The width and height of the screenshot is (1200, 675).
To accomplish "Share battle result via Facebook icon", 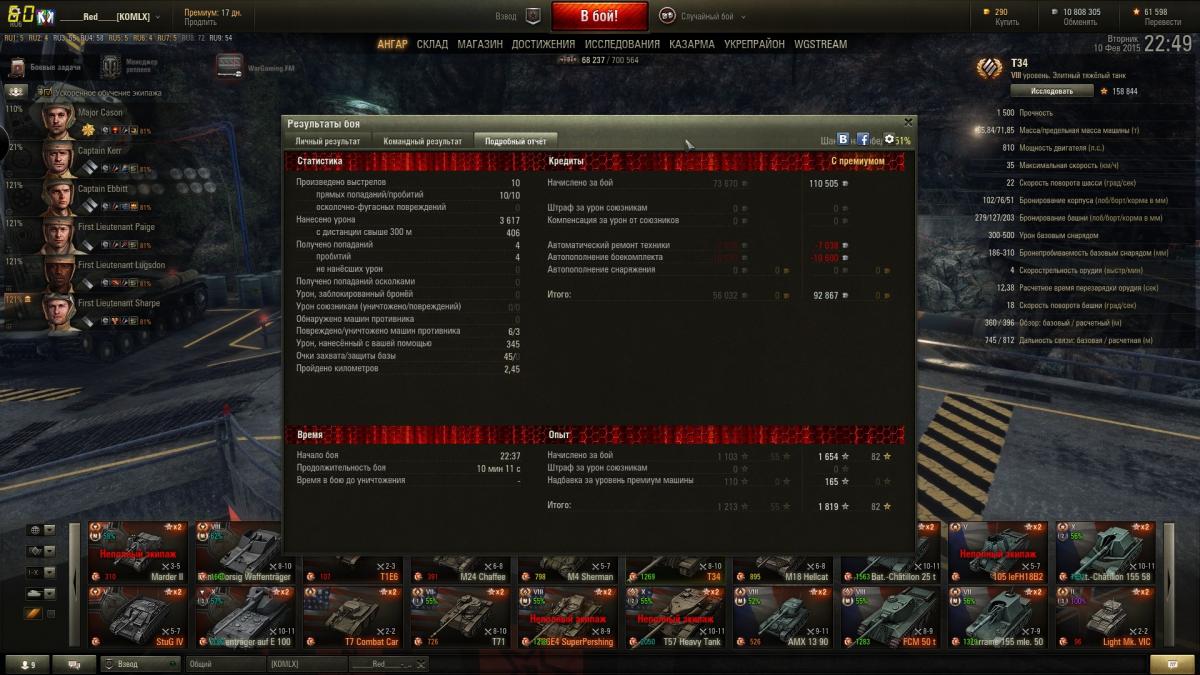I will 863,140.
